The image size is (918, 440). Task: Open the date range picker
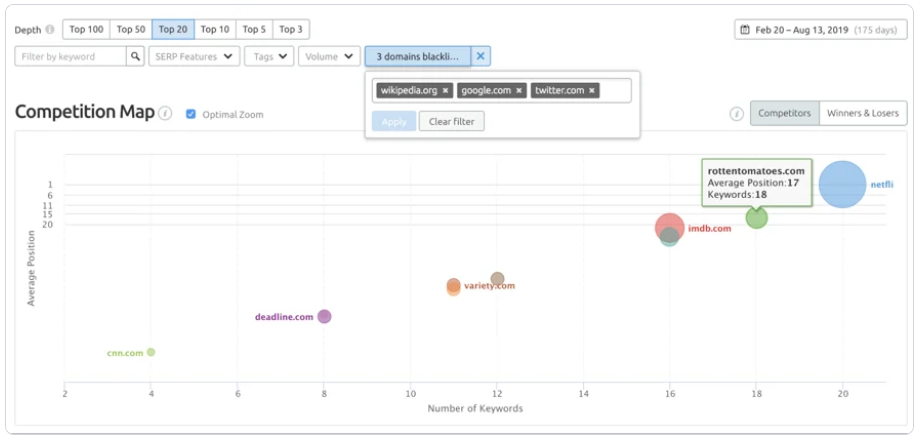[x=820, y=30]
